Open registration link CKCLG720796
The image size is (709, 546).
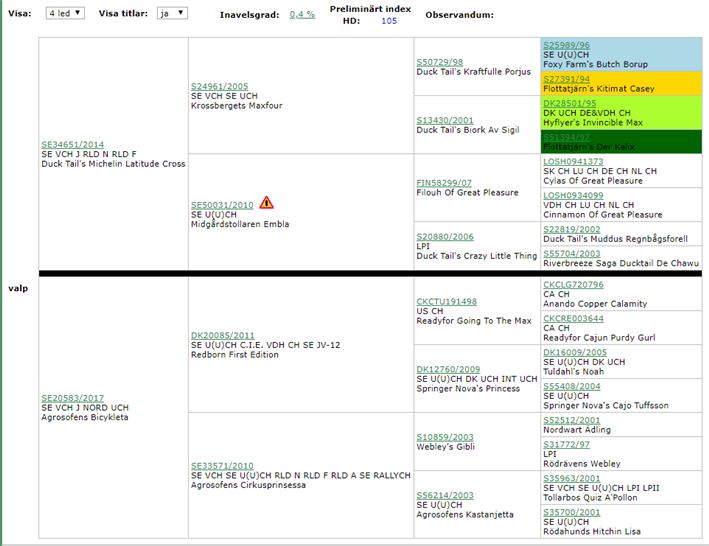click(573, 285)
